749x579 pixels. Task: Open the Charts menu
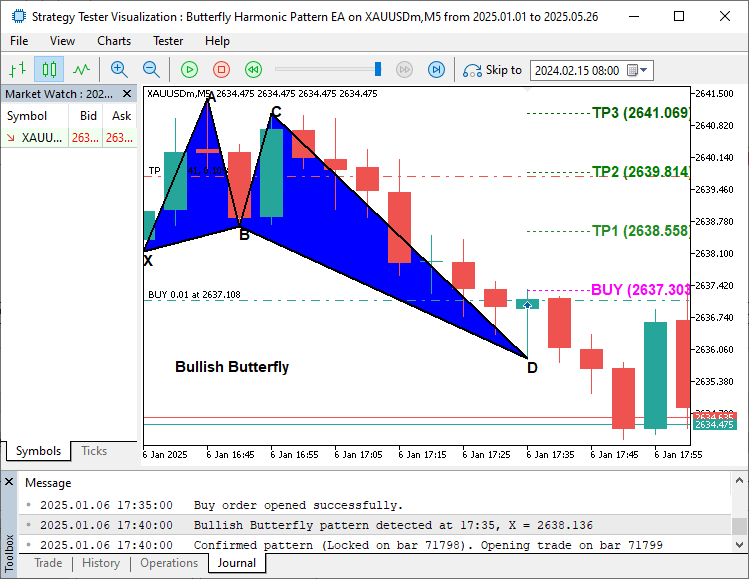114,41
